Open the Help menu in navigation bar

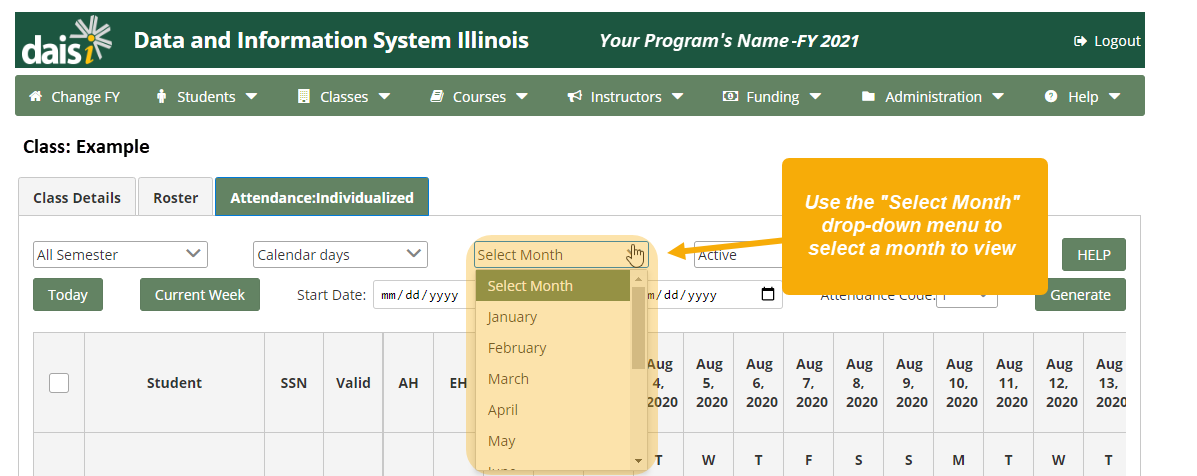coord(1082,97)
